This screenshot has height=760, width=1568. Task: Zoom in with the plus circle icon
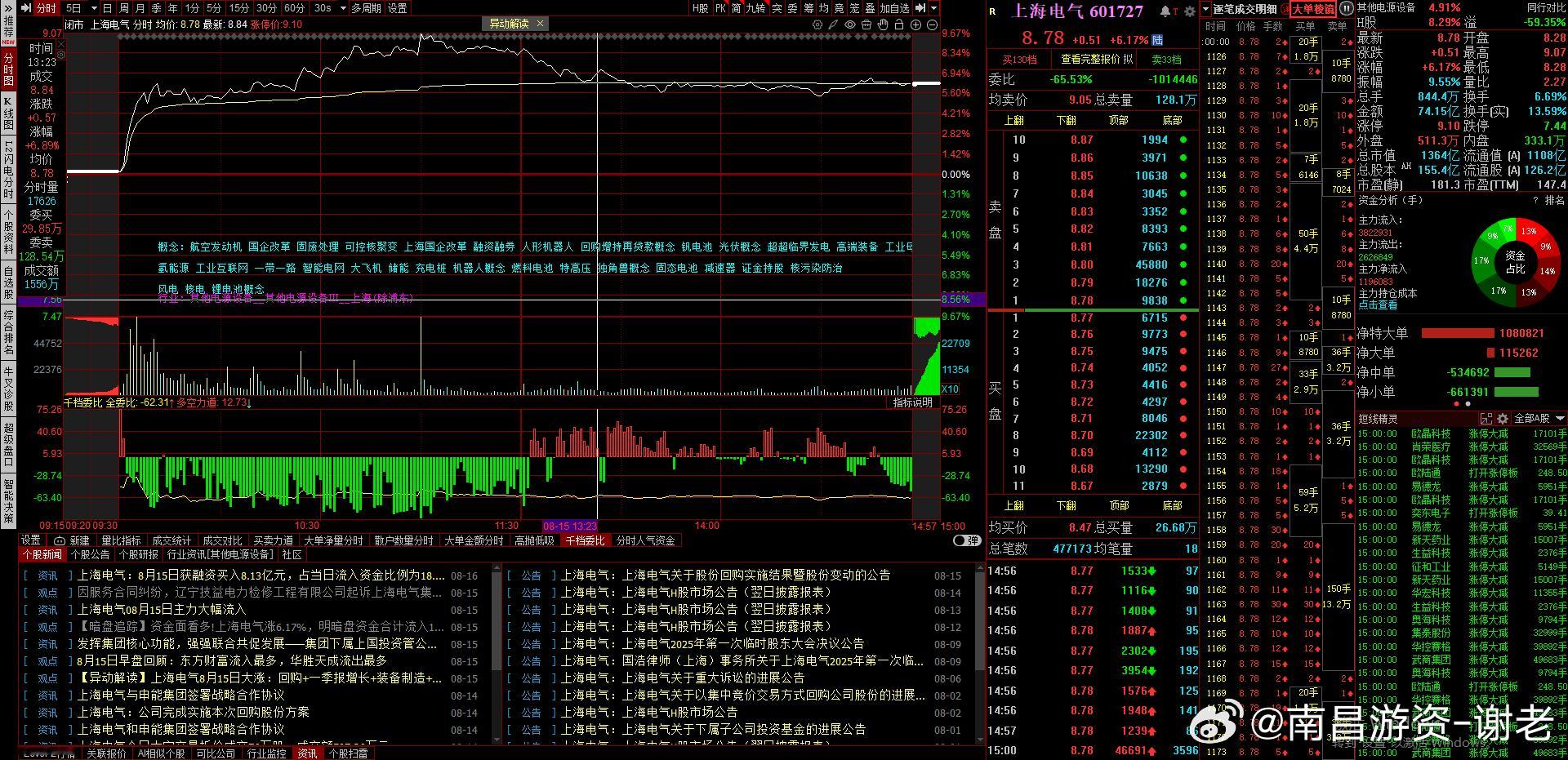point(915,24)
